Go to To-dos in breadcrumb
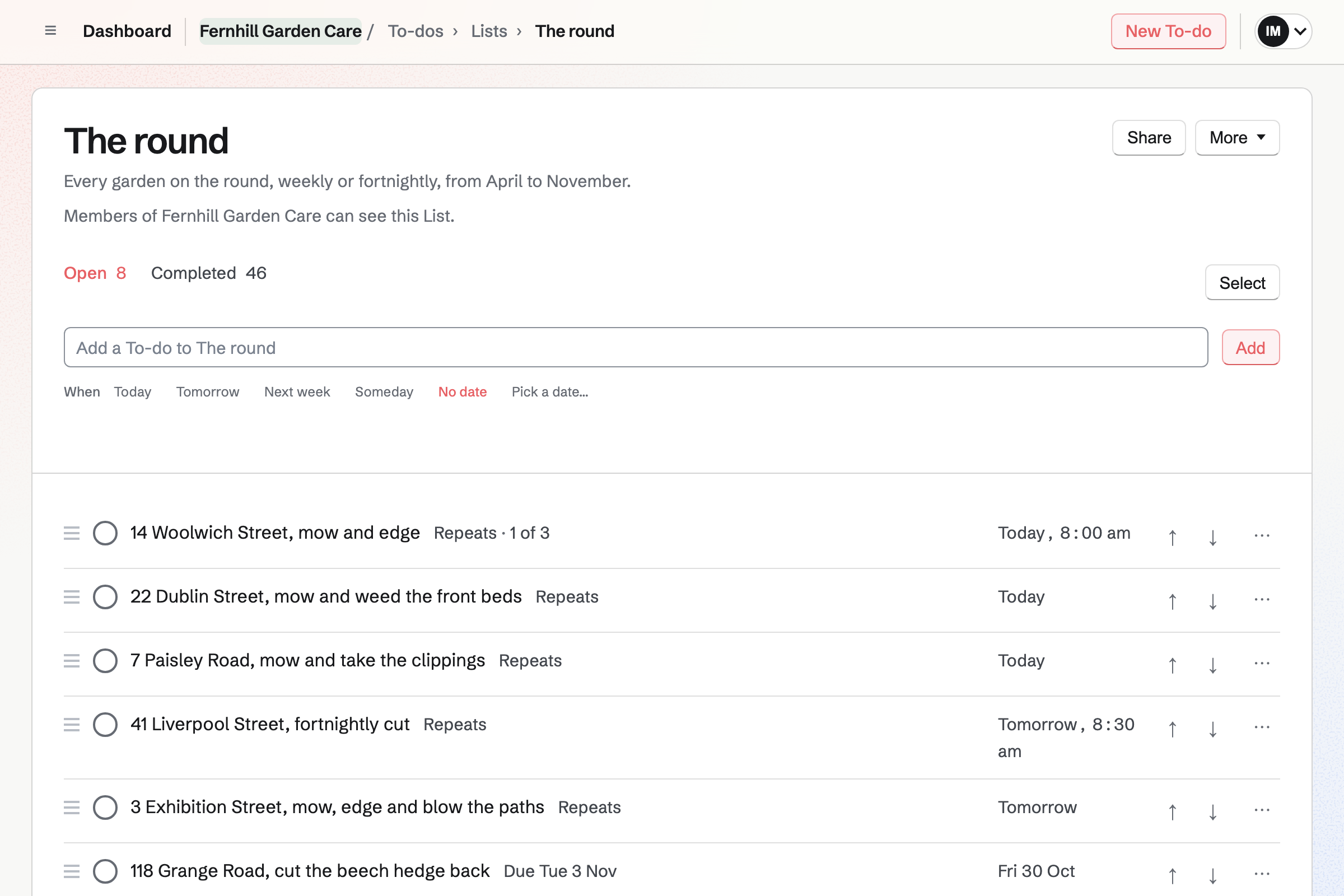This screenshot has height=896, width=1344. coord(416,31)
